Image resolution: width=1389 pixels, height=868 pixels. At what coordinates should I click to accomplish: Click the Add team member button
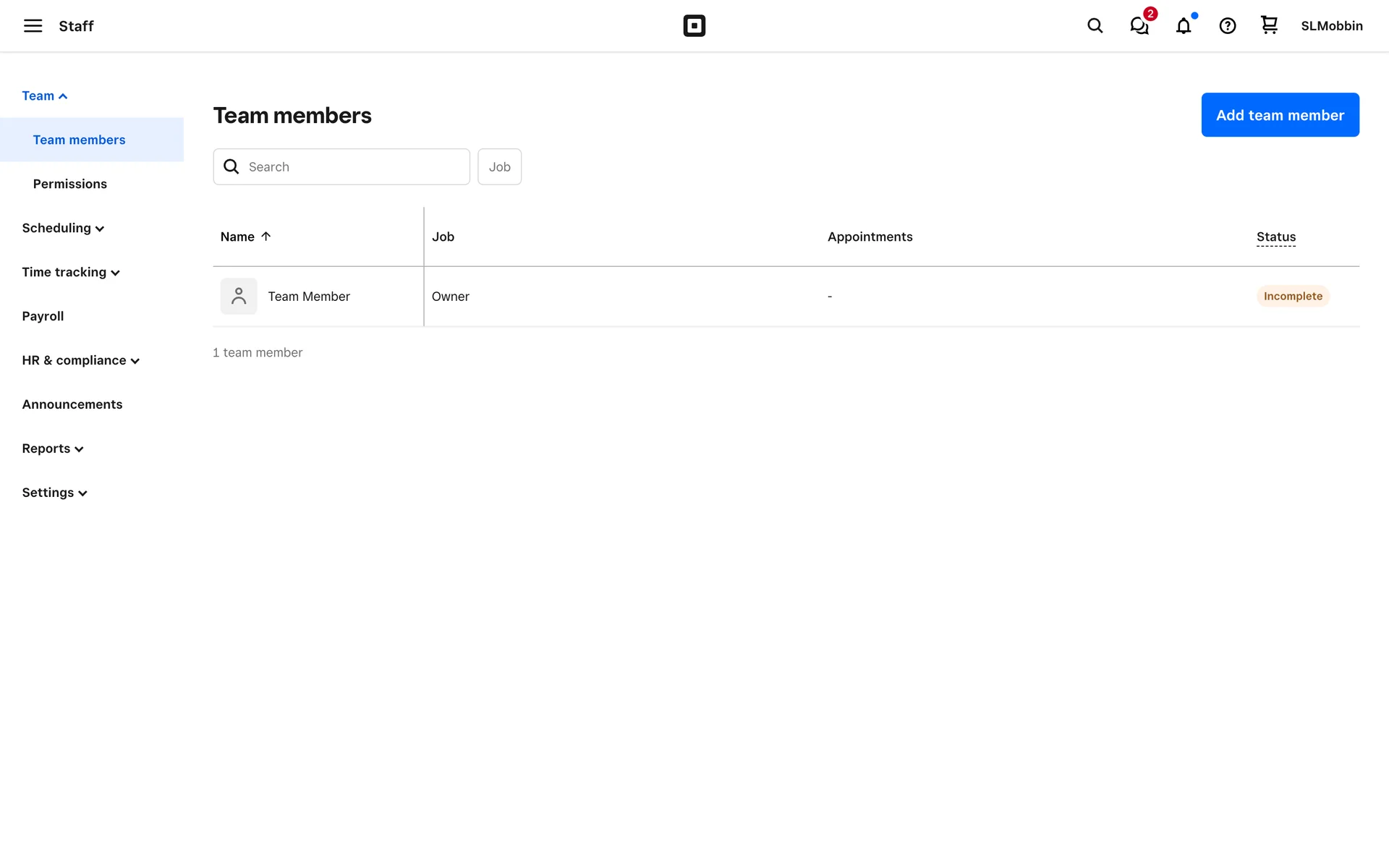pyautogui.click(x=1280, y=115)
